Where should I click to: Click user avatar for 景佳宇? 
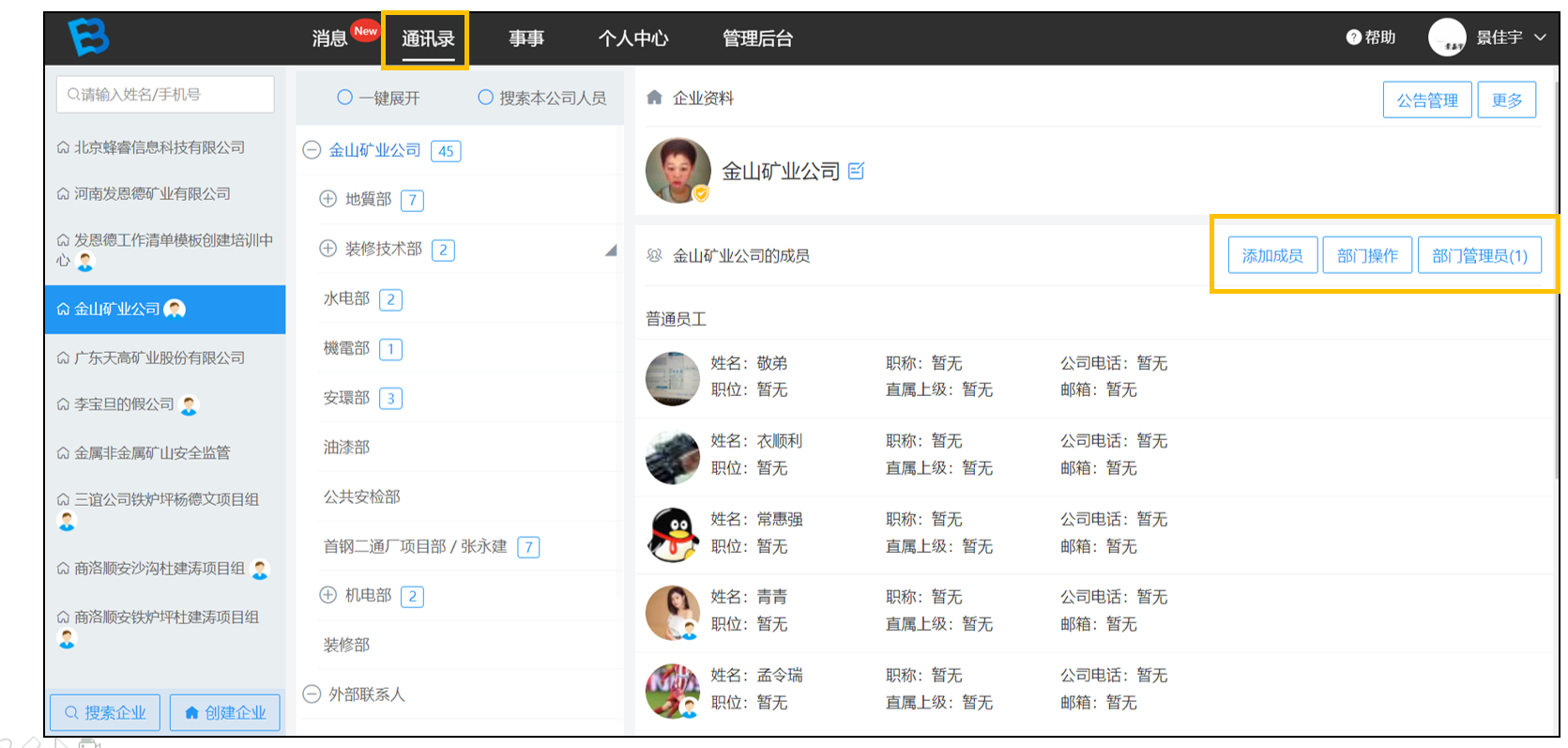1447,38
